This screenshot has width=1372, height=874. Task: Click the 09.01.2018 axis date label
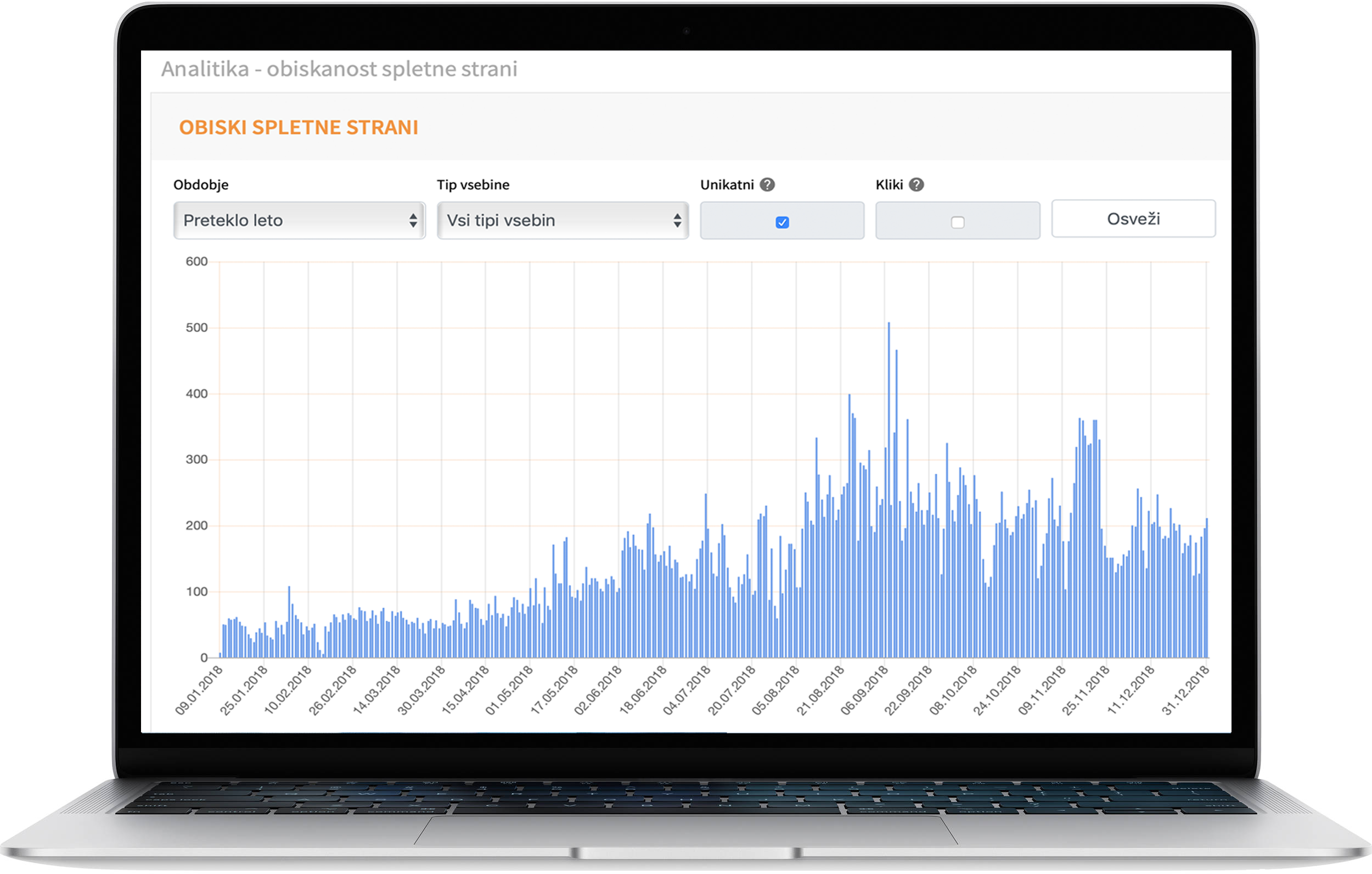pos(199,690)
